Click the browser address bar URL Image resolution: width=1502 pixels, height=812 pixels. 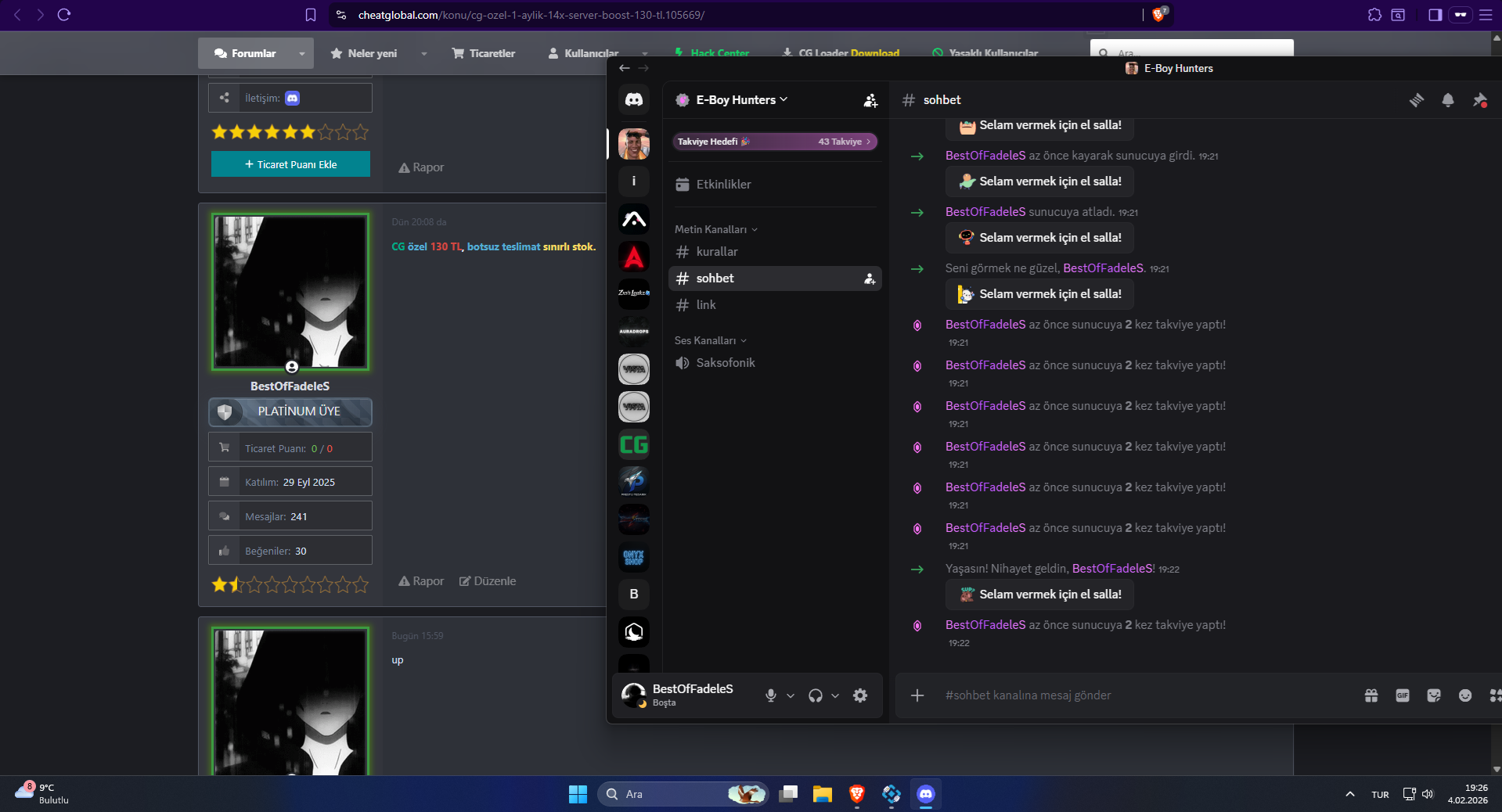pyautogui.click(x=531, y=15)
